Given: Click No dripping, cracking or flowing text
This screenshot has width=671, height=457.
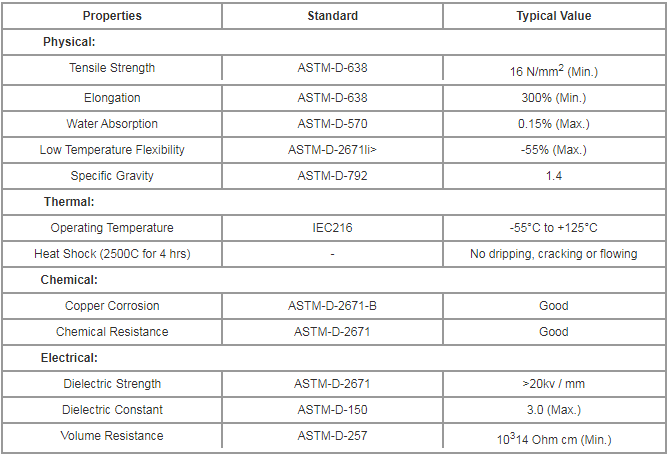Looking at the screenshot, I should (554, 254).
